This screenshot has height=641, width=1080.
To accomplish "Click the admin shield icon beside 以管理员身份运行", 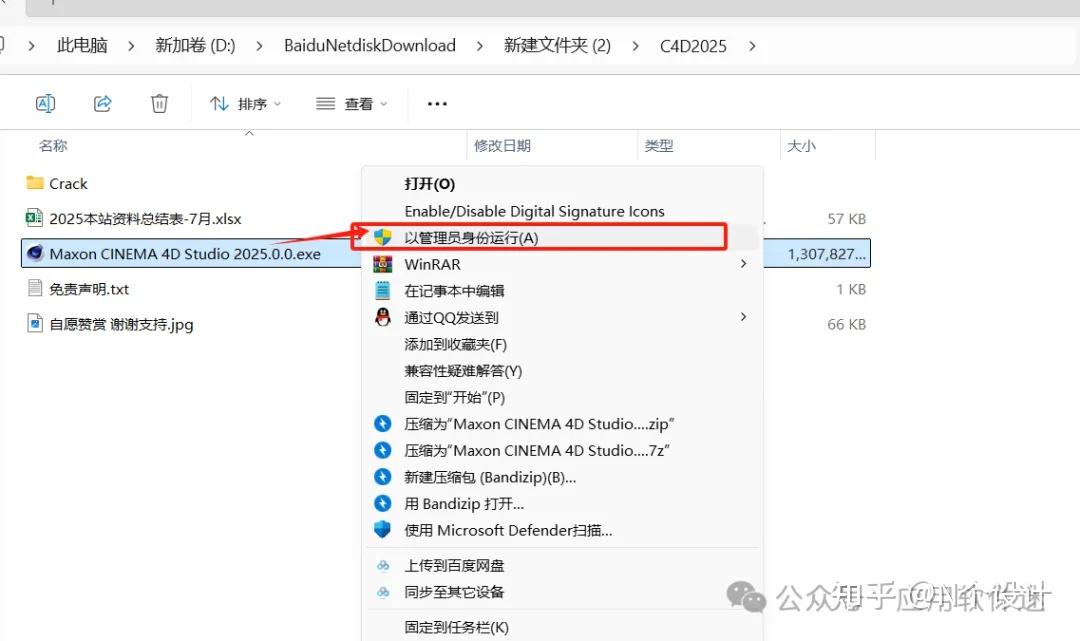I will [x=383, y=238].
